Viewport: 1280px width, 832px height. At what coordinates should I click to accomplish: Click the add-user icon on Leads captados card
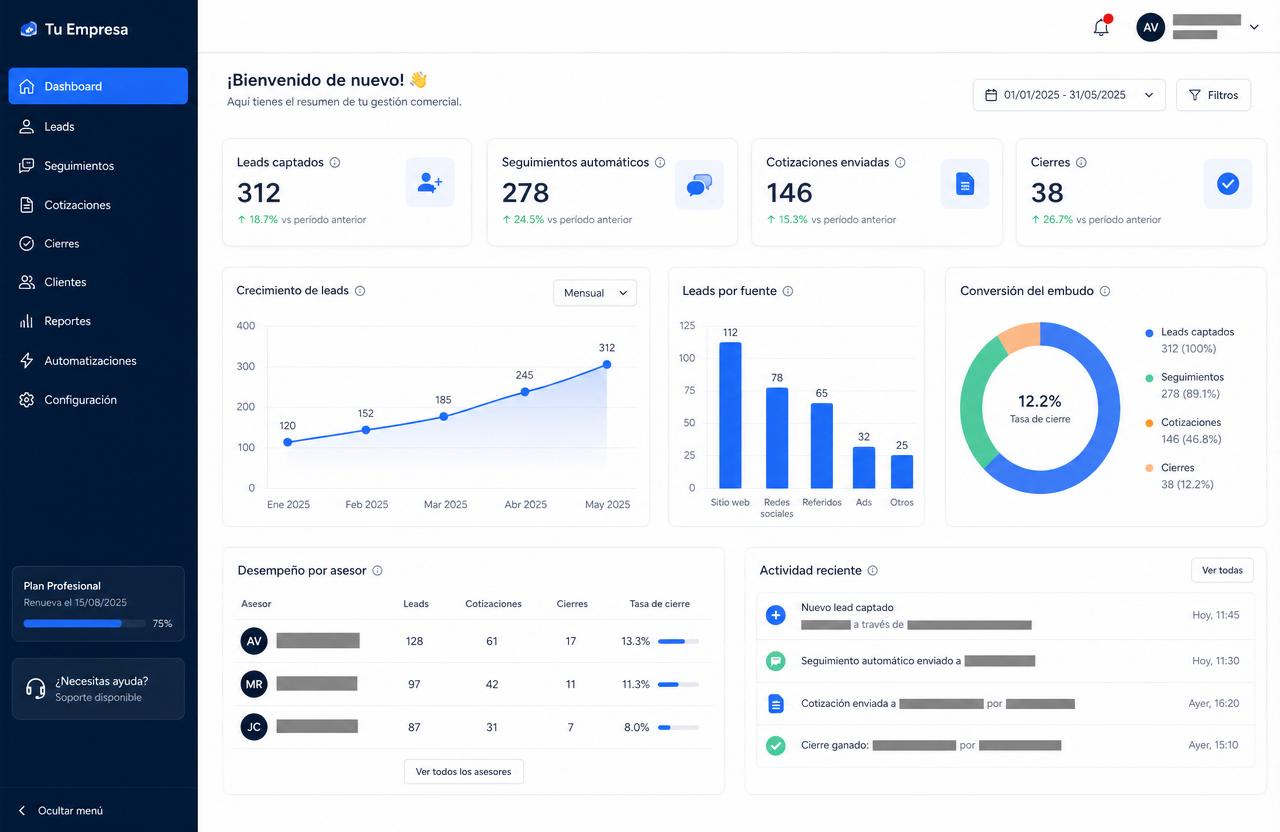tap(430, 183)
